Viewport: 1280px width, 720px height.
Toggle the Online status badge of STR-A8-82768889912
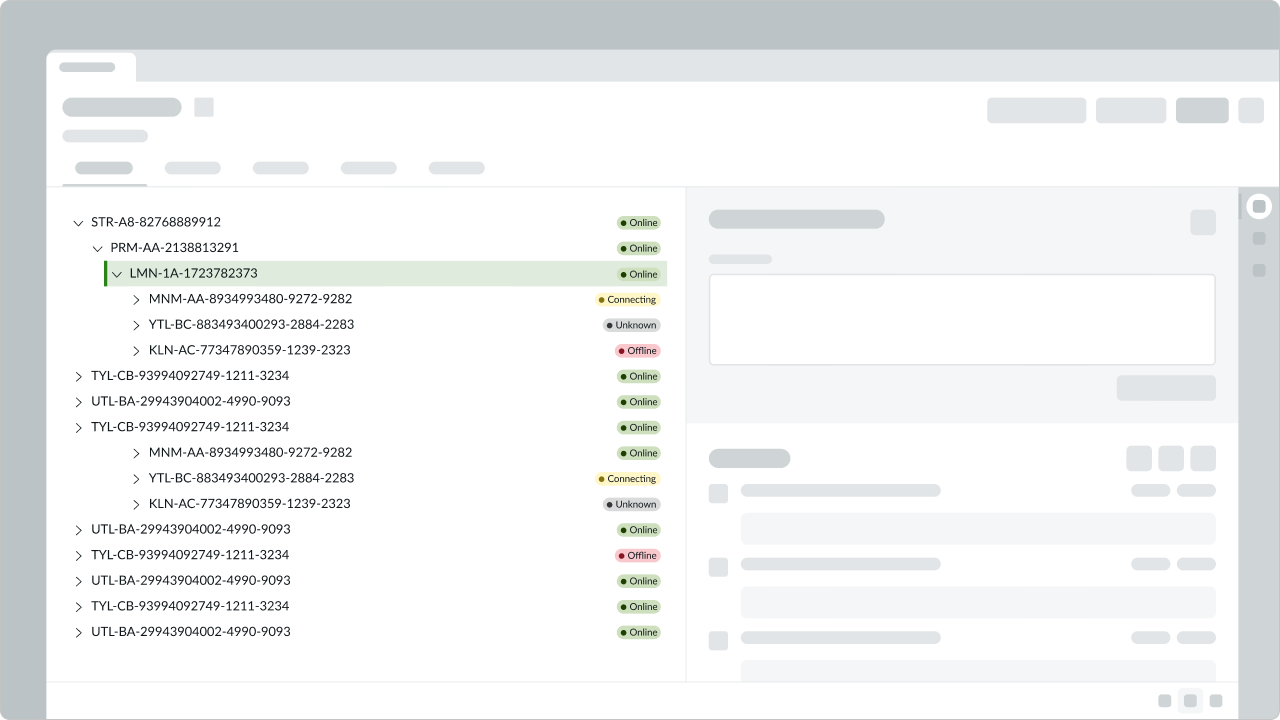[638, 222]
